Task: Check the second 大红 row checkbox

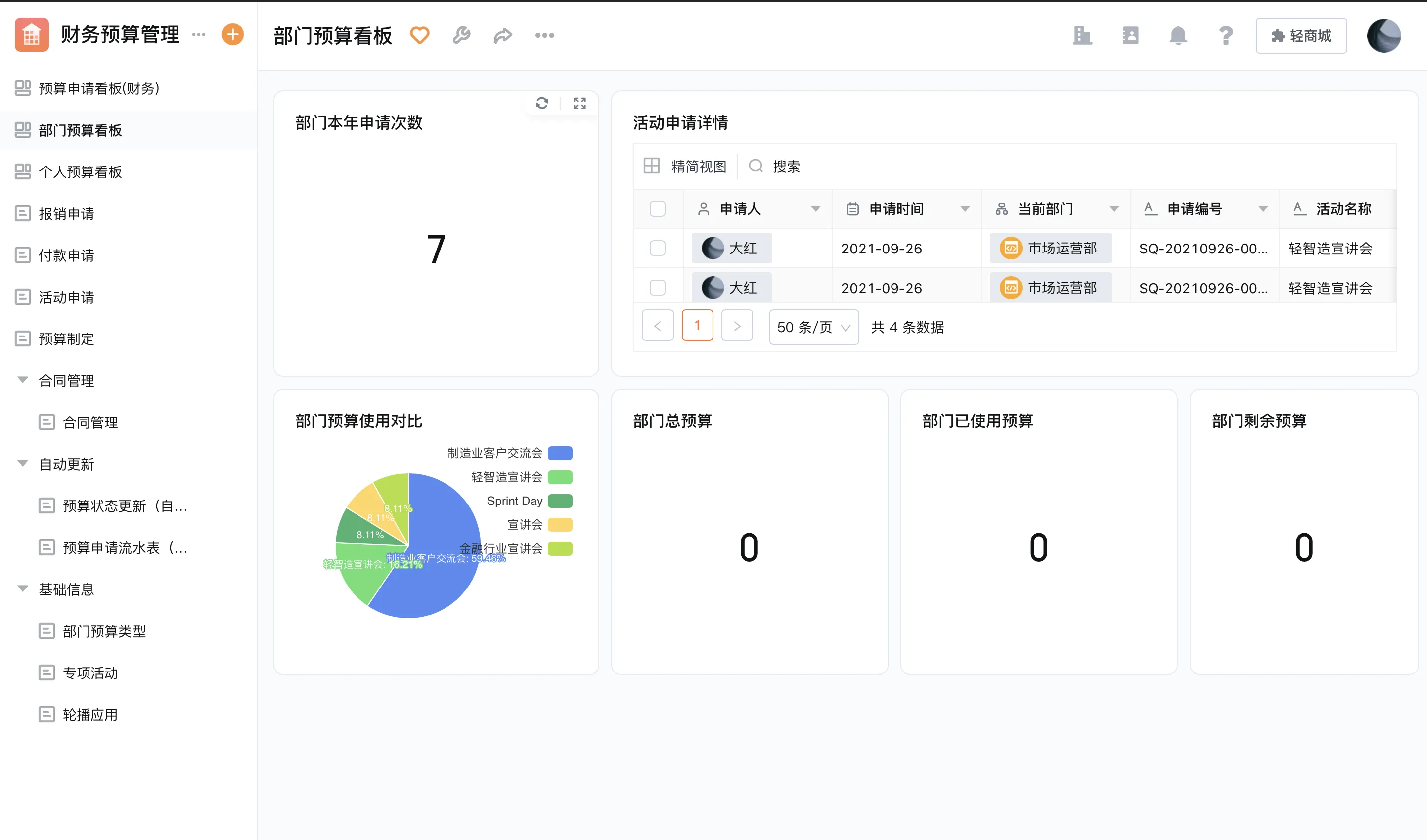Action: (657, 288)
